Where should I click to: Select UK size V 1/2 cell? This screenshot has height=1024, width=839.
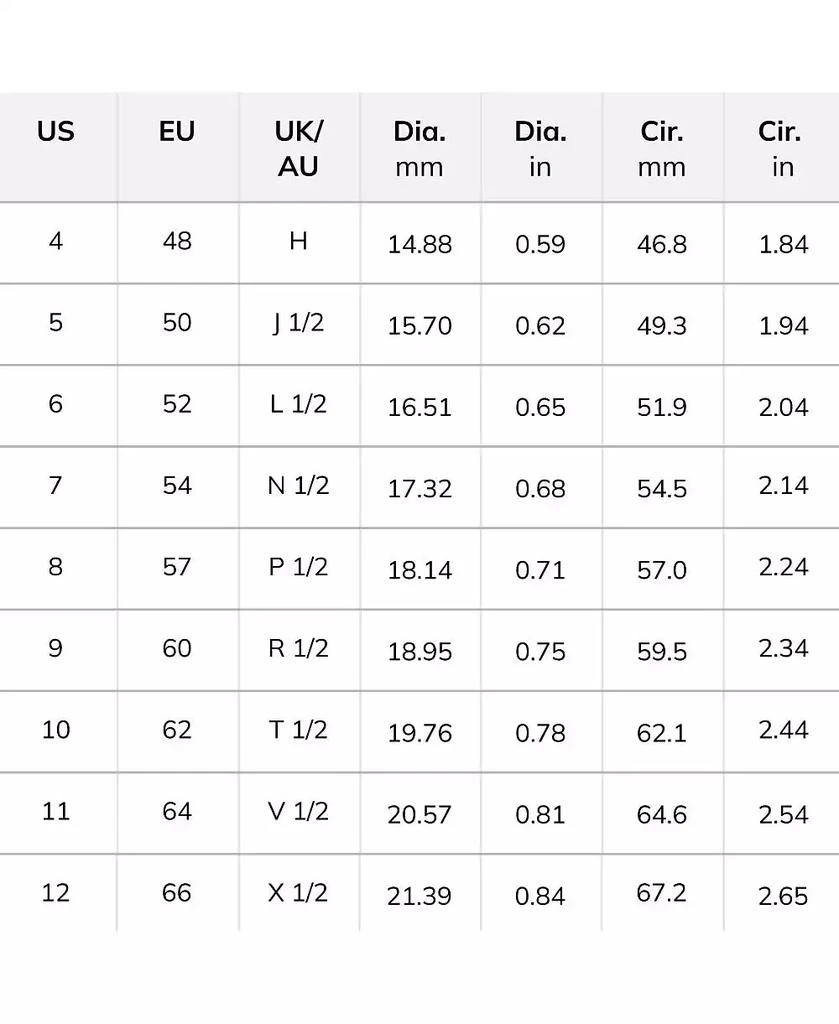298,811
